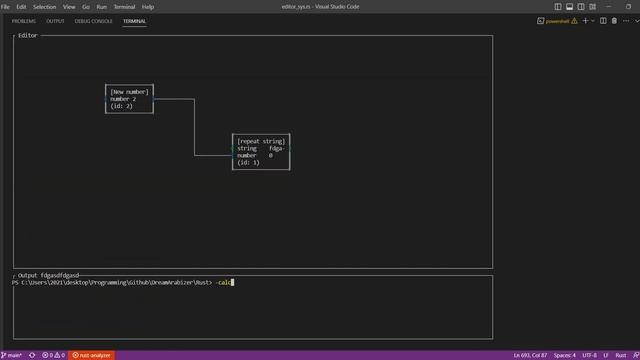Screen dimensions: 640x360
Task: Open errors and warnings count in status bar
Action: click(53, 356)
